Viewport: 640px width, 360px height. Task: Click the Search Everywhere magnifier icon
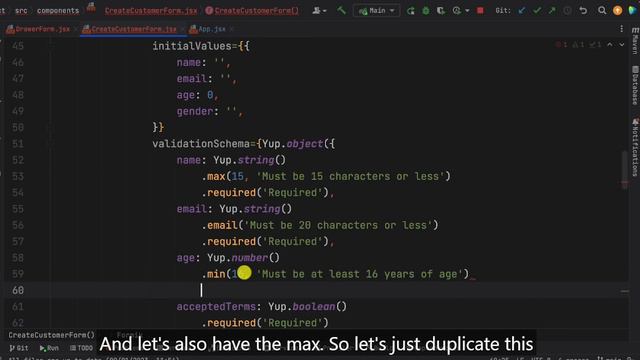click(x=602, y=11)
